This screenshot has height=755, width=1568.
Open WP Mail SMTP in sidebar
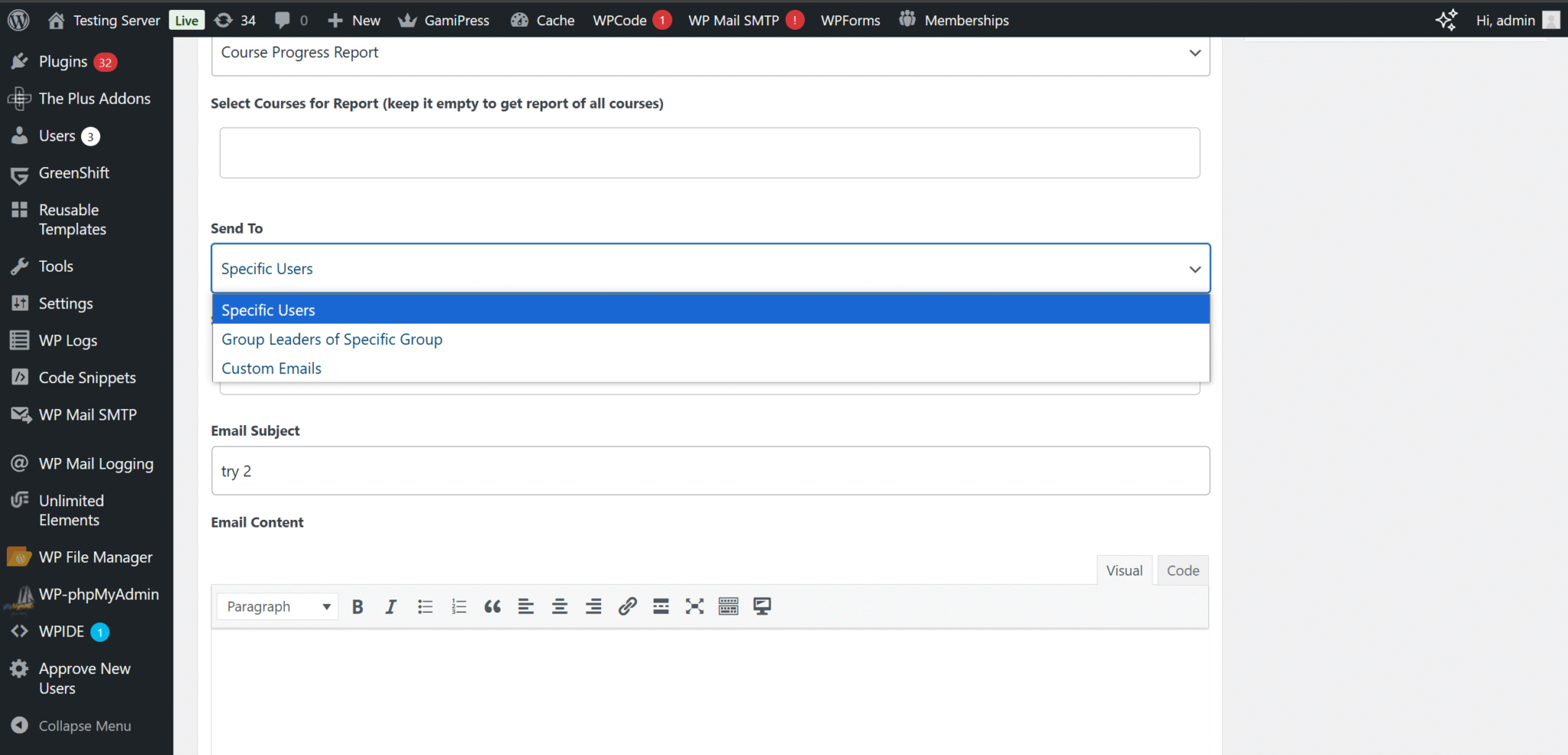[87, 415]
